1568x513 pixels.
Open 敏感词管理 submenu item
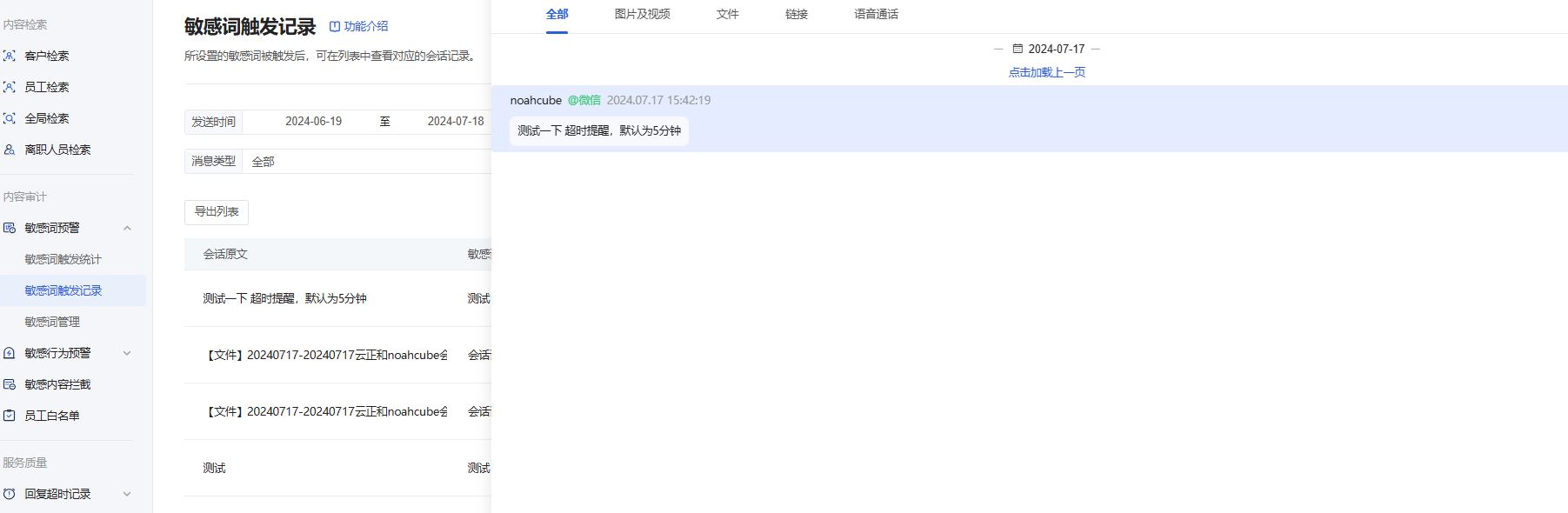52,322
